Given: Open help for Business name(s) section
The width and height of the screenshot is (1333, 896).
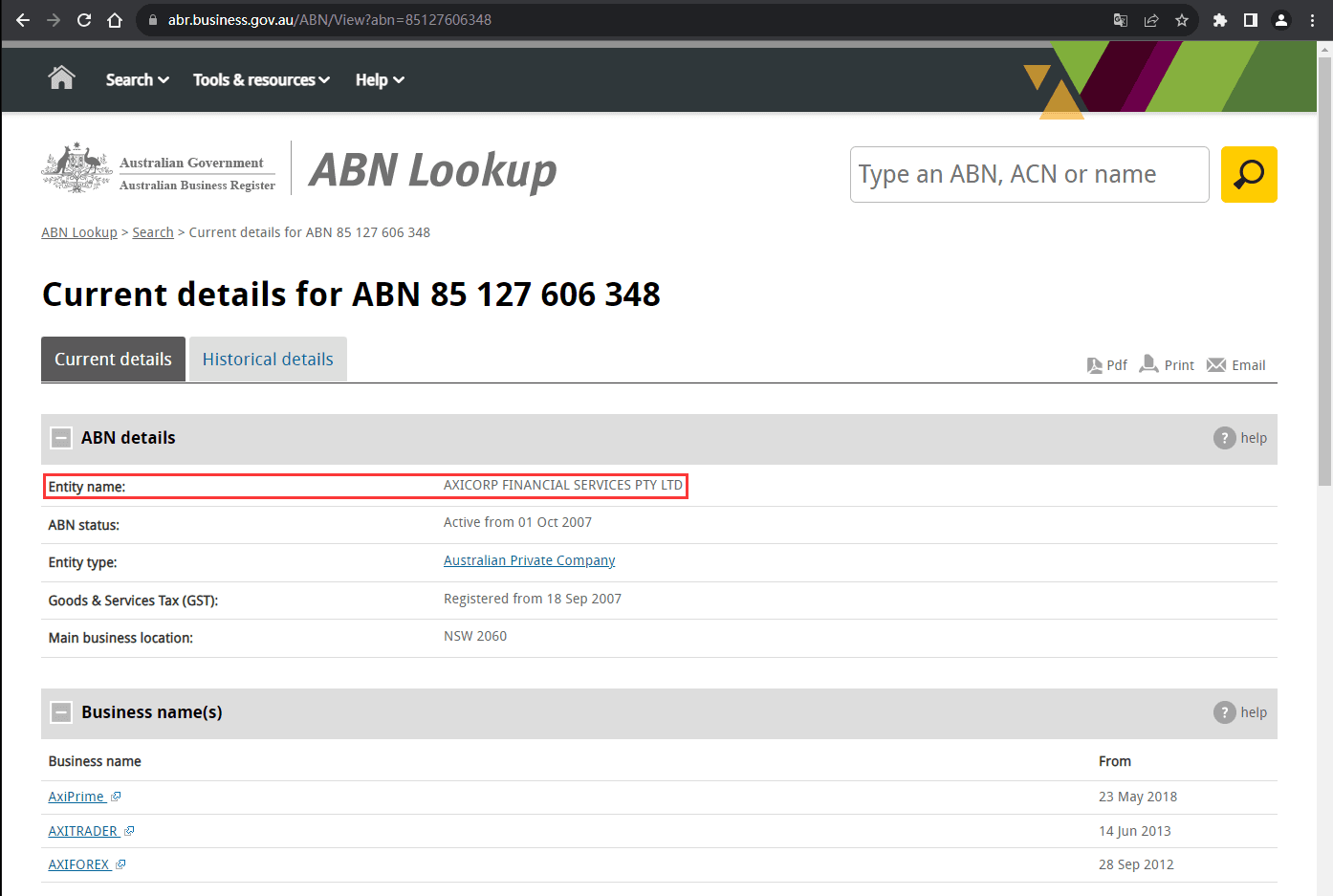Looking at the screenshot, I should pyautogui.click(x=1240, y=712).
